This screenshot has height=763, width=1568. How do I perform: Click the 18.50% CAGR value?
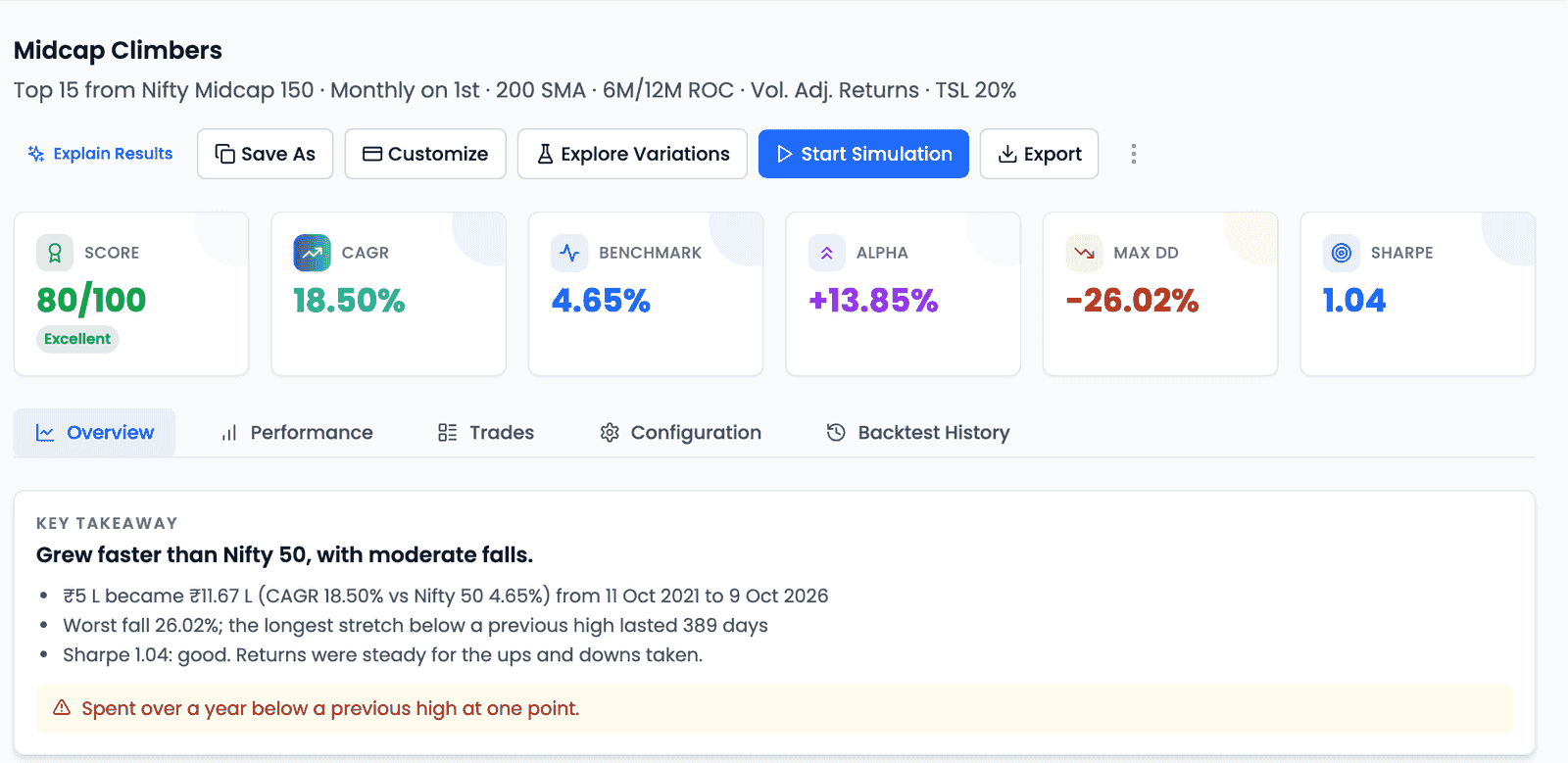click(x=349, y=300)
